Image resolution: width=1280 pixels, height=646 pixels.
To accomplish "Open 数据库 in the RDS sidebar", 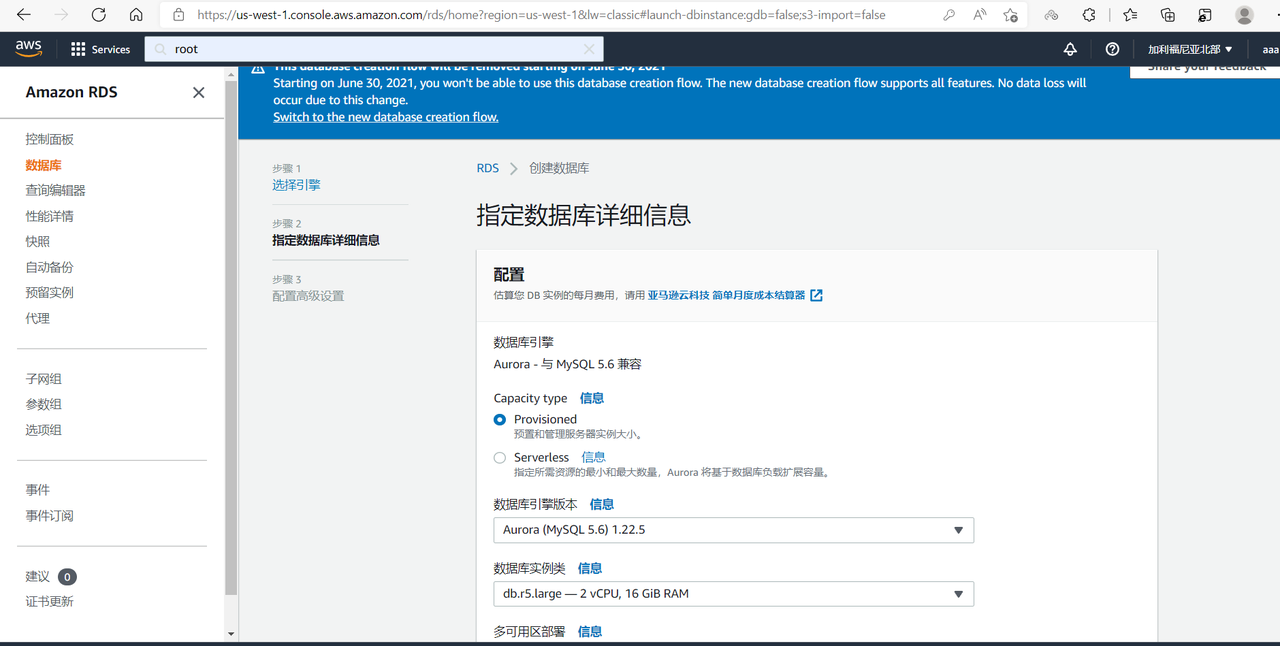I will point(44,165).
